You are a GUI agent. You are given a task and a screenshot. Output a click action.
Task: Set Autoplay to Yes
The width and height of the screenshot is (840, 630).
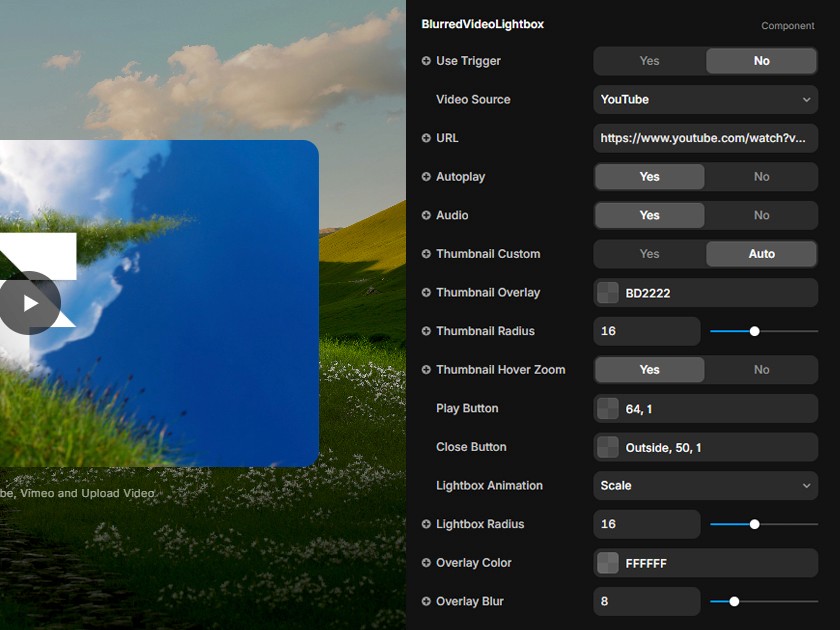click(649, 176)
